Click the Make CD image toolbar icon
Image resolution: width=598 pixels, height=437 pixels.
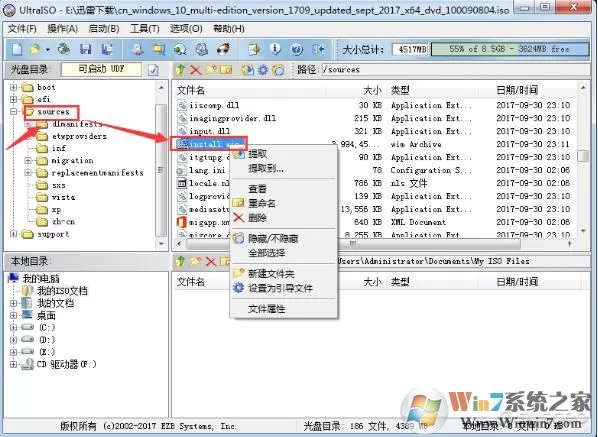click(x=137, y=50)
